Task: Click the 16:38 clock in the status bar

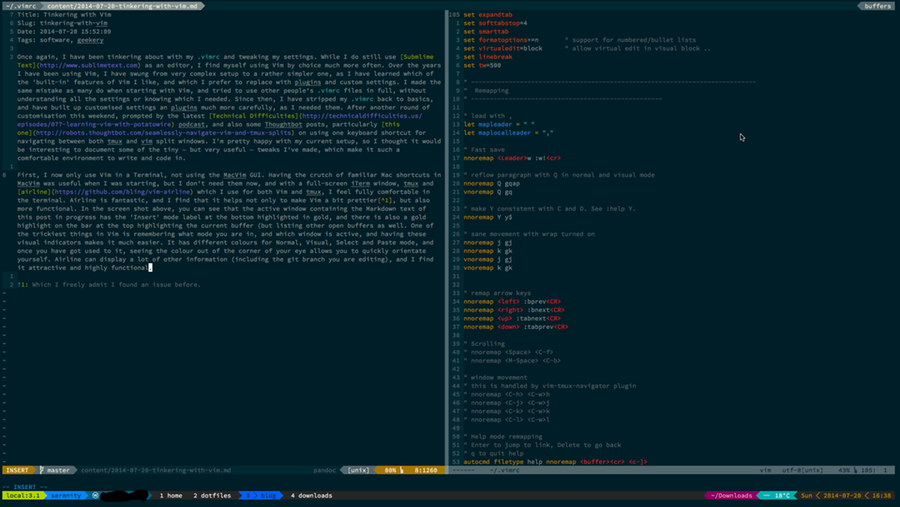Action: pyautogui.click(x=883, y=495)
